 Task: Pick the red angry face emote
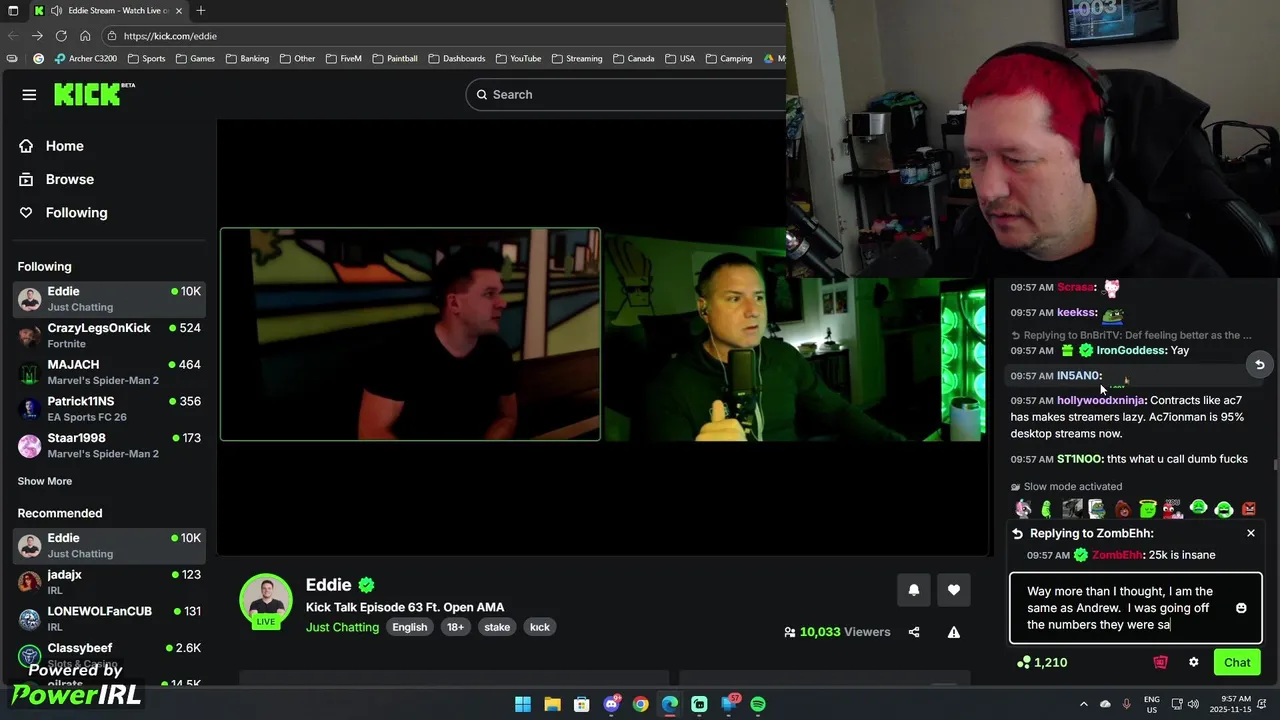tap(1249, 509)
